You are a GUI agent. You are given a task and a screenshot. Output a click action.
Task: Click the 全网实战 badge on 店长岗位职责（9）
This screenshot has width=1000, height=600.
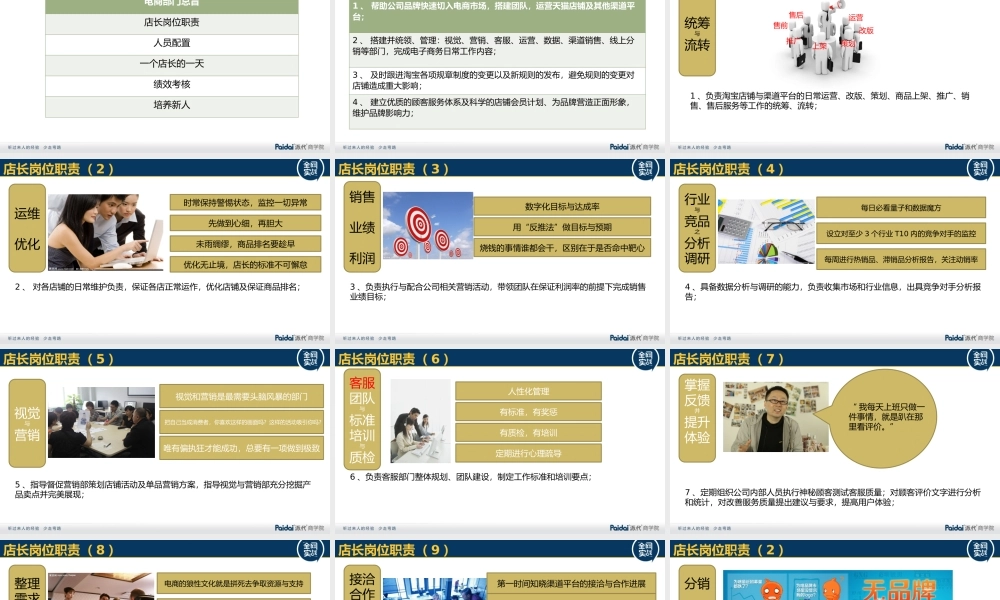click(x=644, y=552)
